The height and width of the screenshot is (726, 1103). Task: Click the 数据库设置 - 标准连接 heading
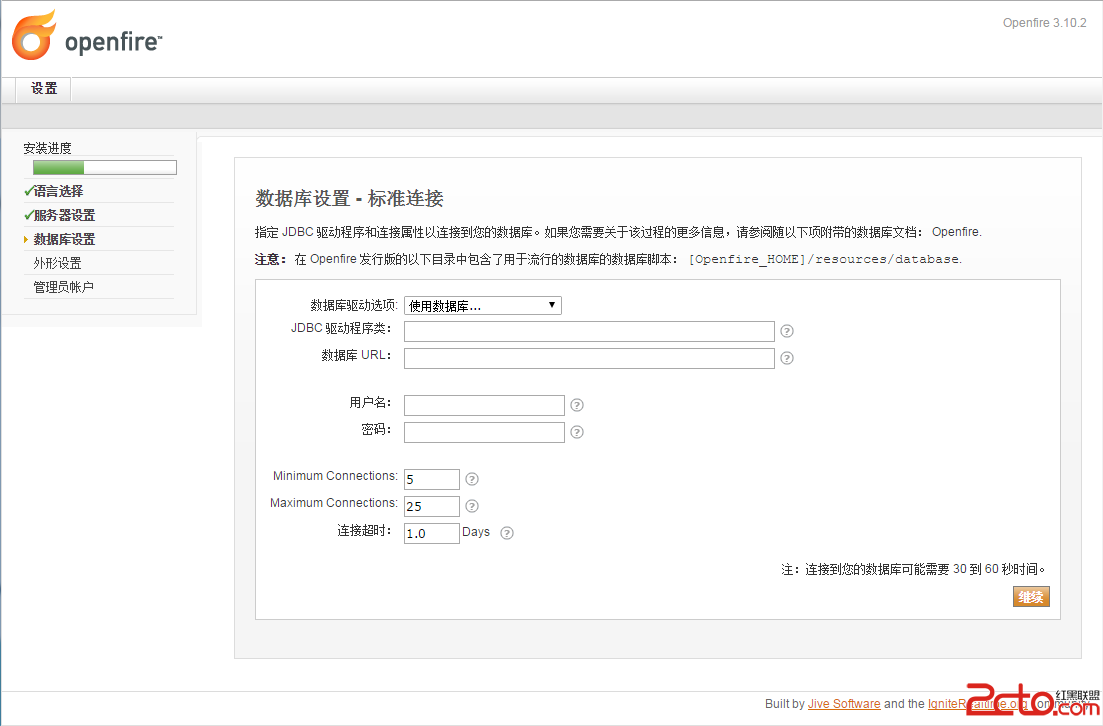(x=349, y=198)
